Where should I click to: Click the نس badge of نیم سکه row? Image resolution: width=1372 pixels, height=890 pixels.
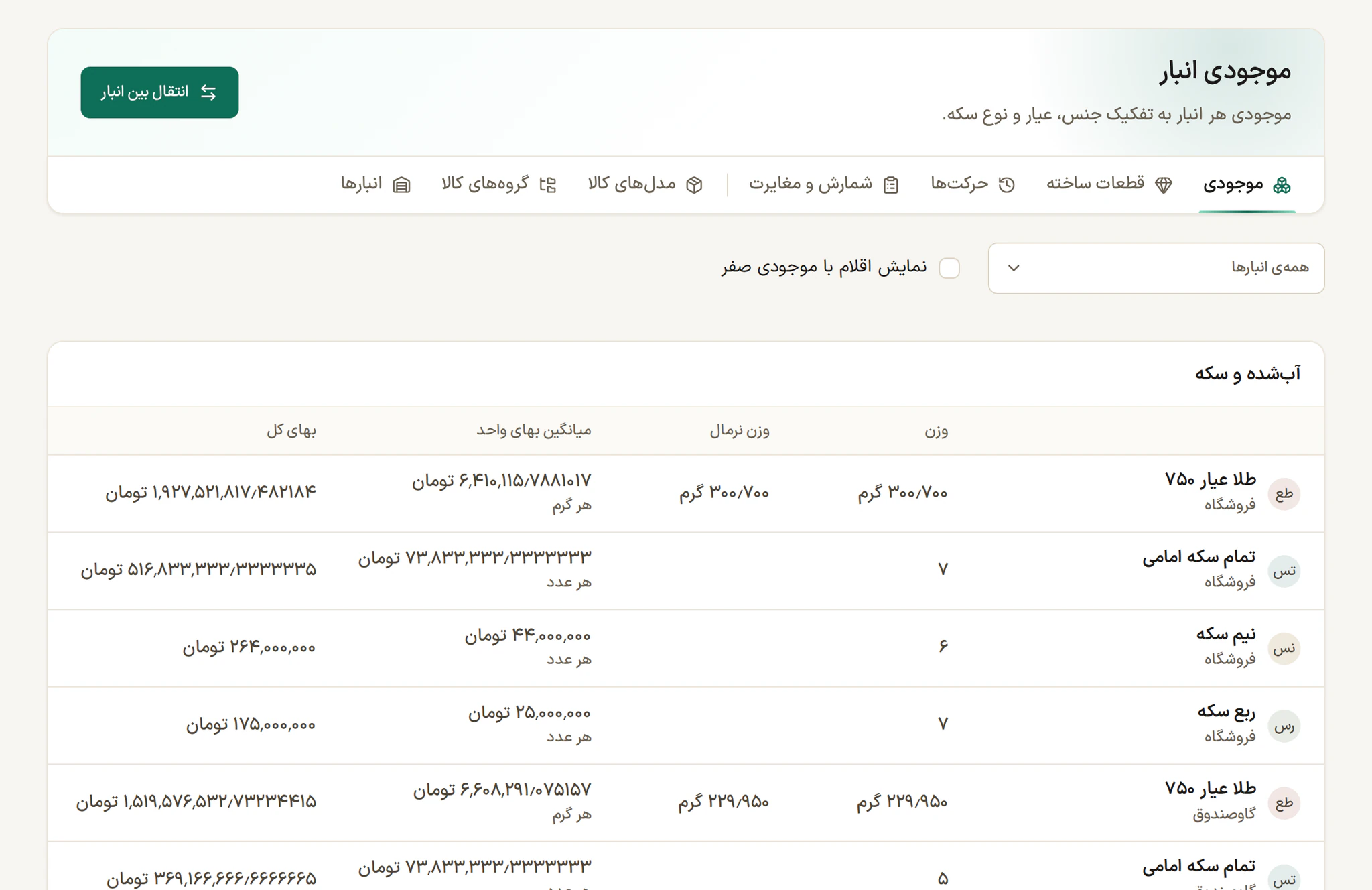coord(1284,649)
